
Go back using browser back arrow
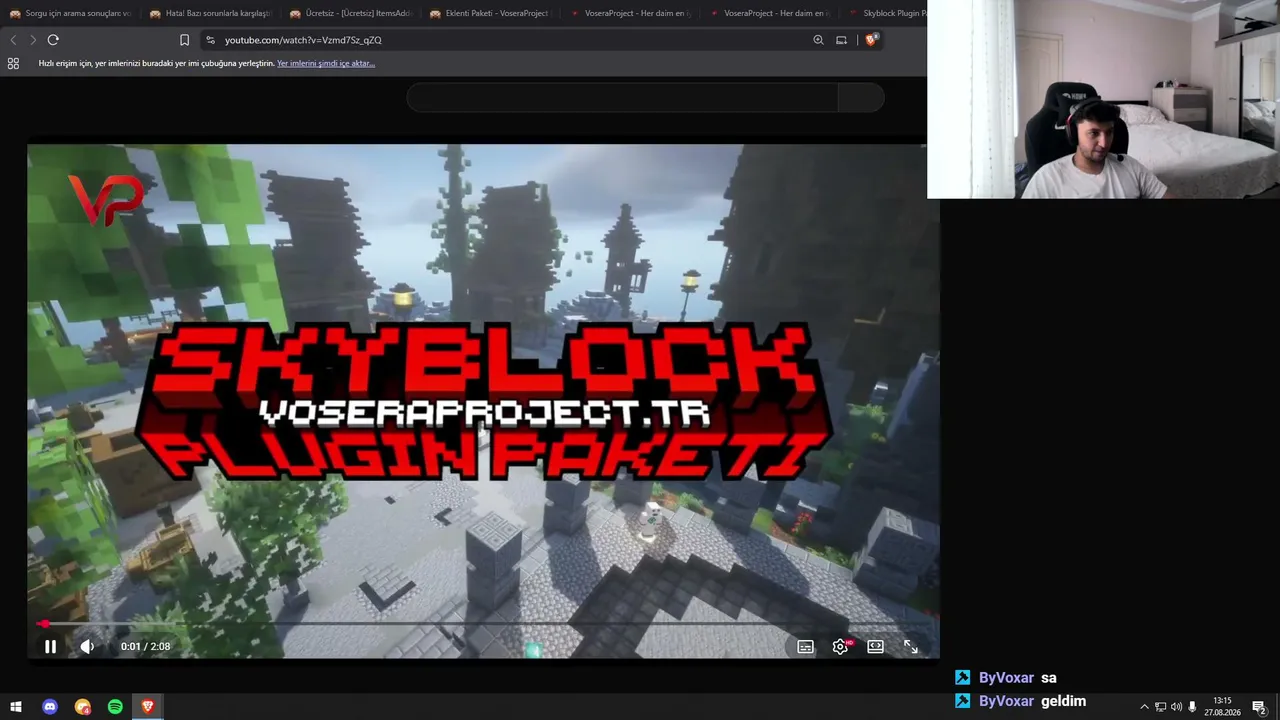(x=13, y=40)
